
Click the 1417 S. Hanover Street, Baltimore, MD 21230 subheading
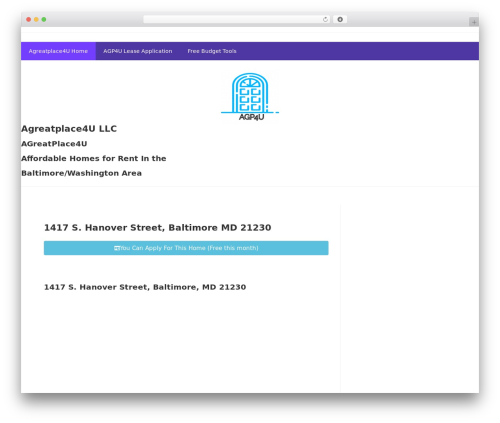(145, 287)
